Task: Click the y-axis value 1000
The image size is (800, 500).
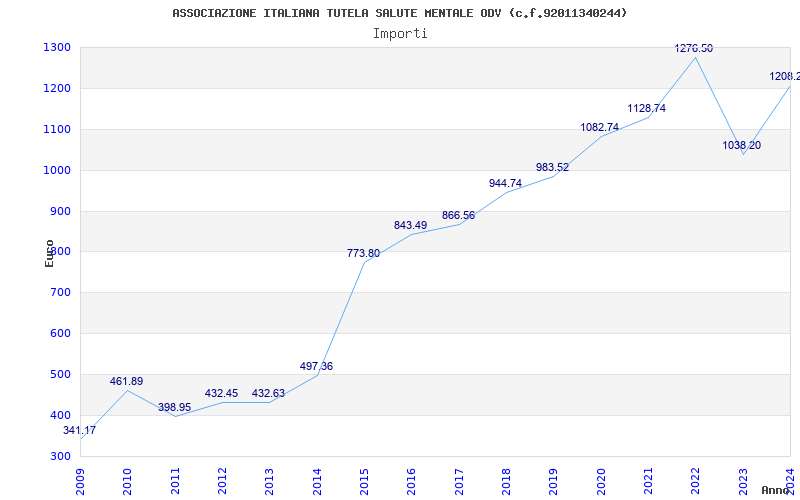Action: click(57, 170)
